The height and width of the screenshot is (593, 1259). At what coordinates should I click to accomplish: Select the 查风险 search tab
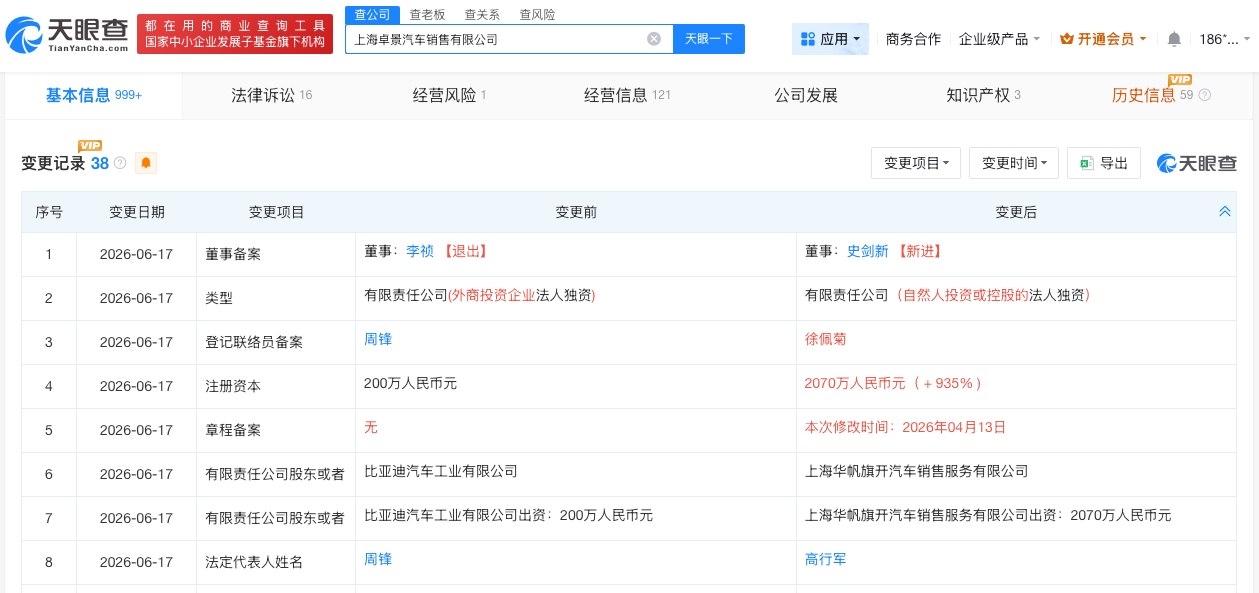click(537, 15)
